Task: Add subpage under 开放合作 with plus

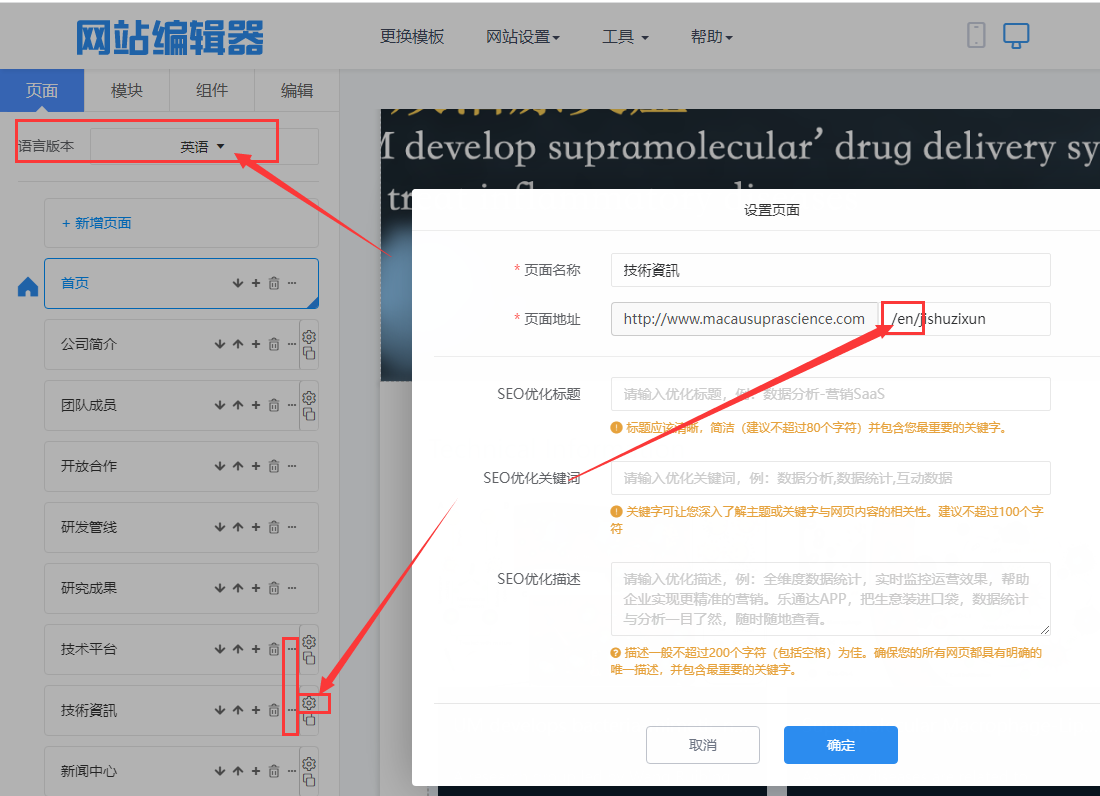Action: click(255, 466)
